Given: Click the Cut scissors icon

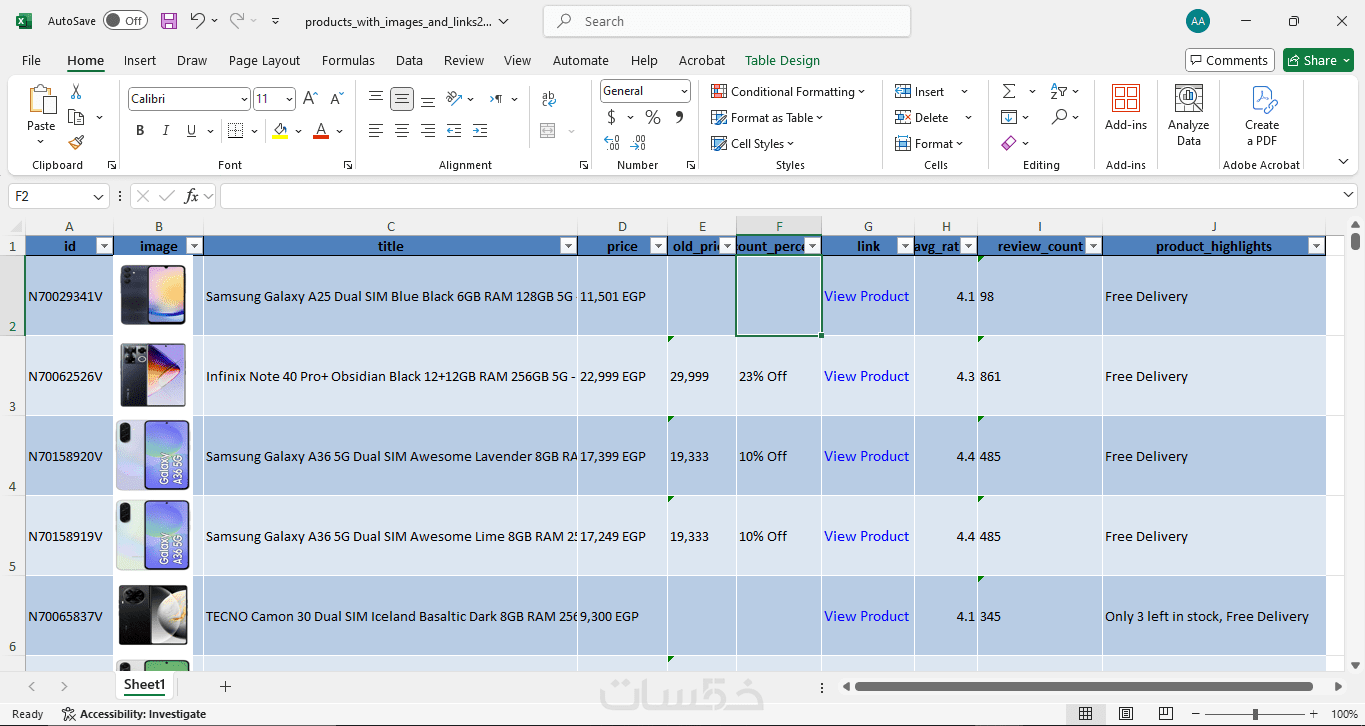Looking at the screenshot, I should pos(76,92).
